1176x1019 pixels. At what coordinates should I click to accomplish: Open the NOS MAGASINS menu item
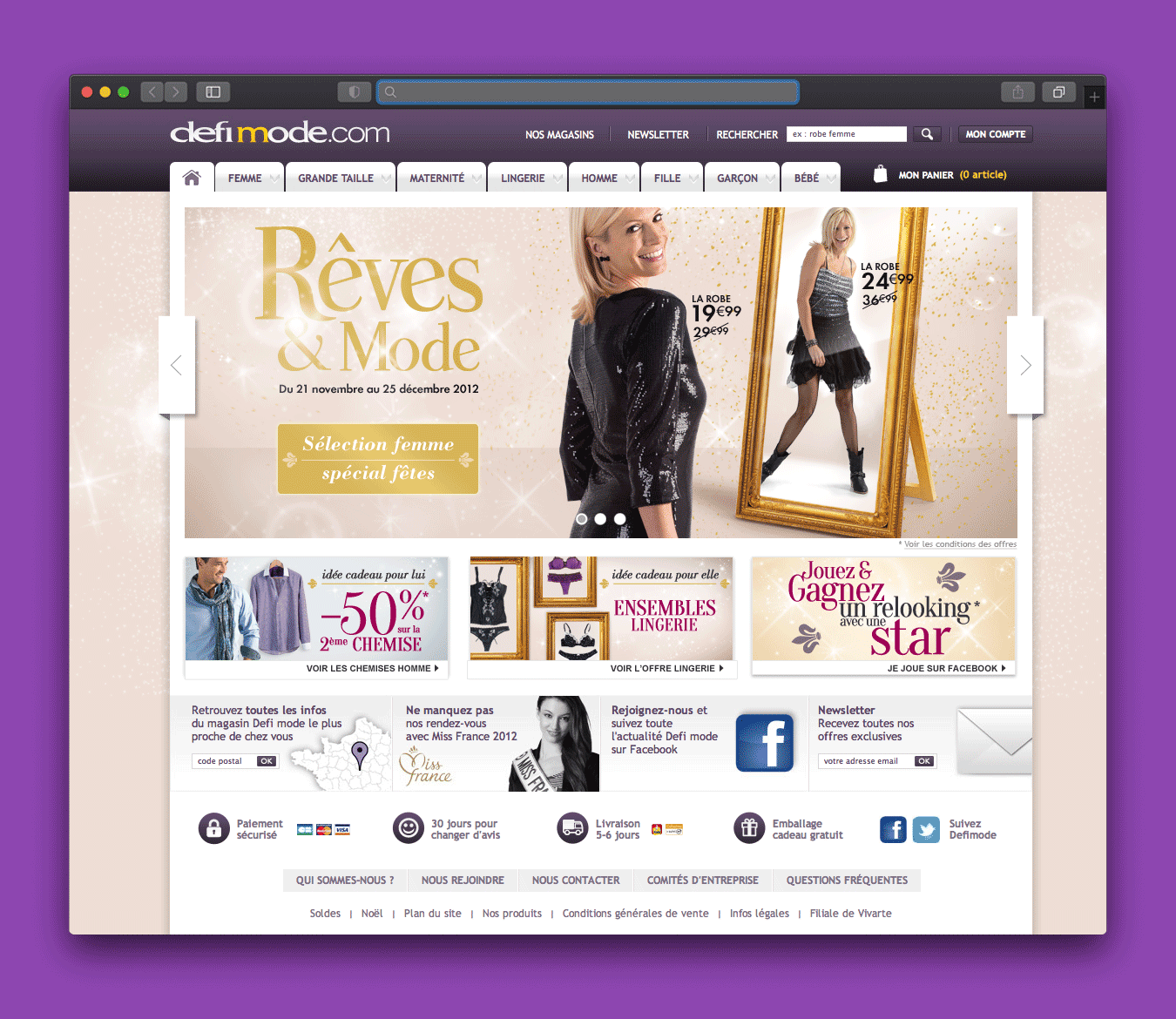(559, 135)
